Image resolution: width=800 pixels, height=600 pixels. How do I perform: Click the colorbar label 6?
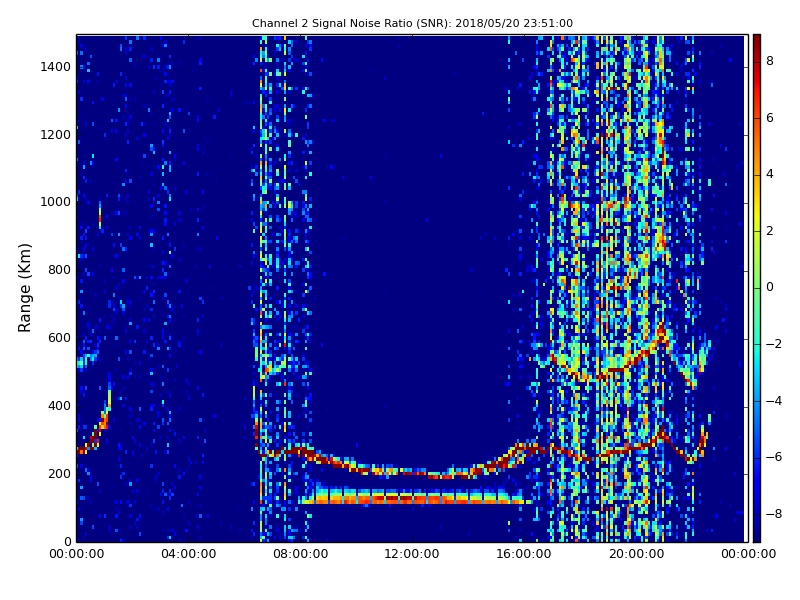770,118
